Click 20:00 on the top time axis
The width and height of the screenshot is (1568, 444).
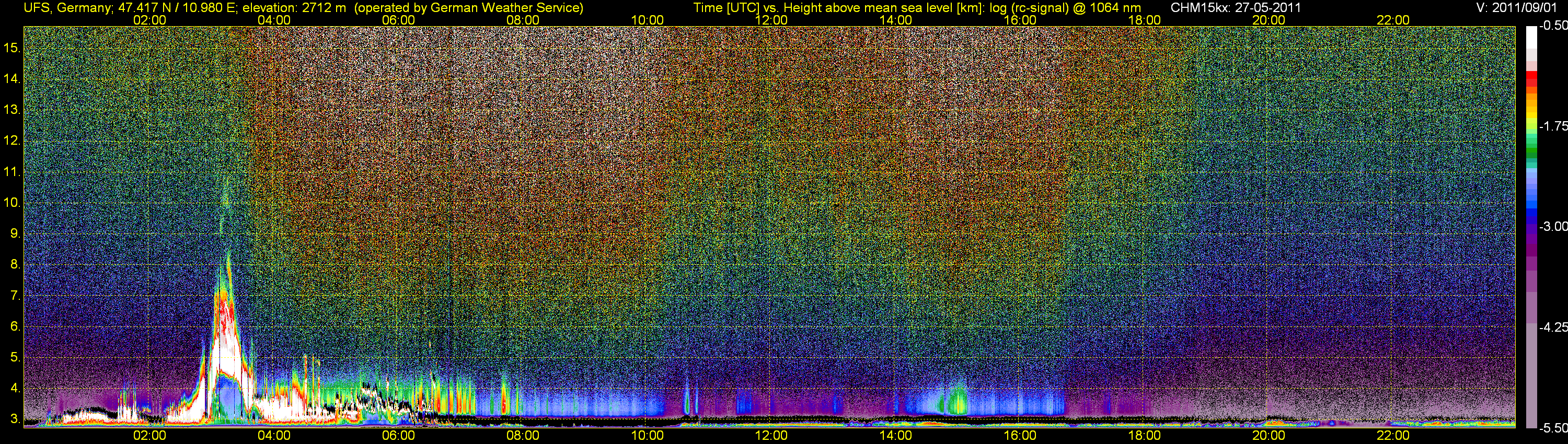click(1269, 20)
